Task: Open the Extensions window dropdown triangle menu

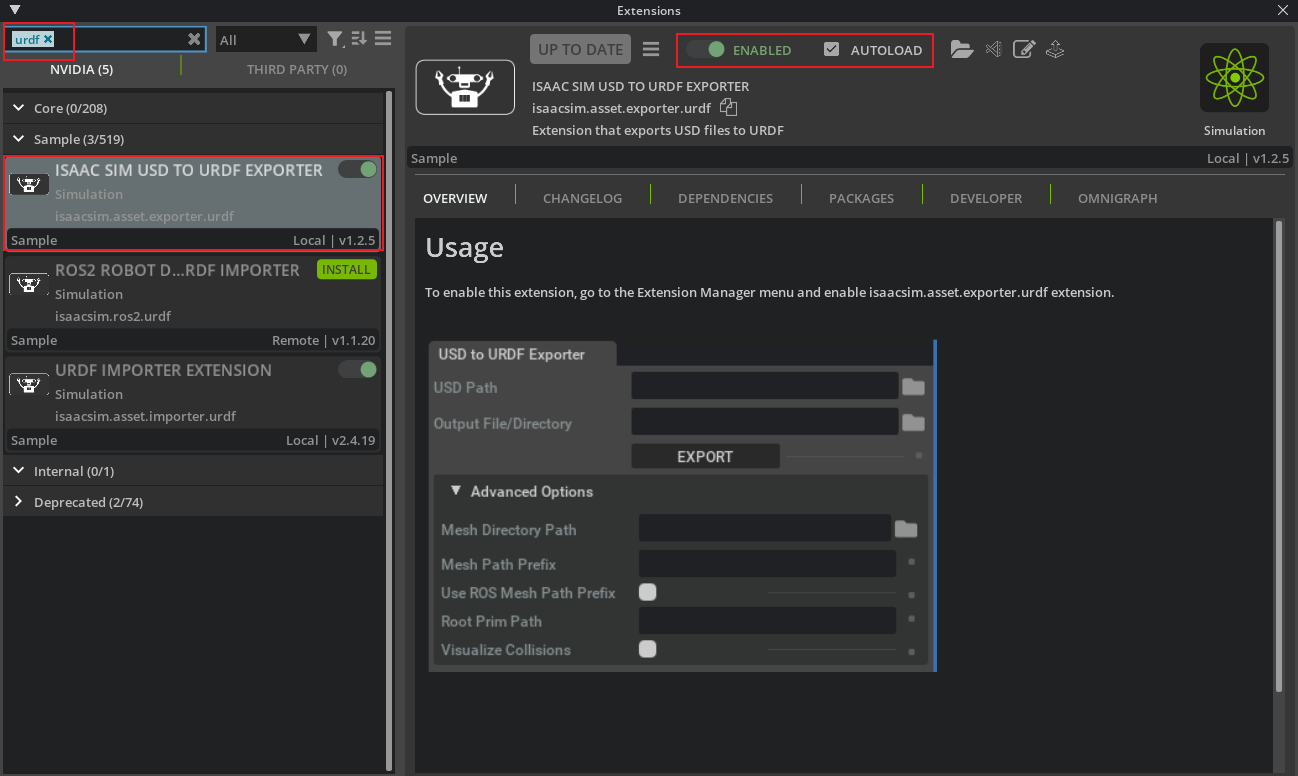Action: coord(14,10)
